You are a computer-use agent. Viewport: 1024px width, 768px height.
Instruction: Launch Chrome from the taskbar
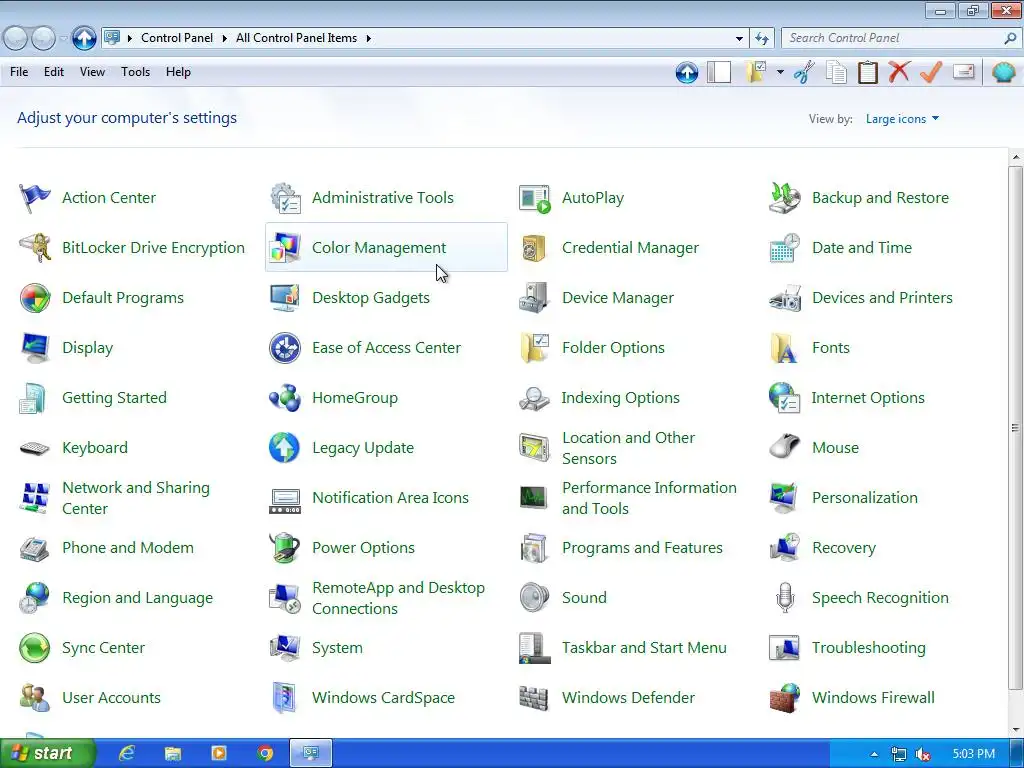coord(265,754)
